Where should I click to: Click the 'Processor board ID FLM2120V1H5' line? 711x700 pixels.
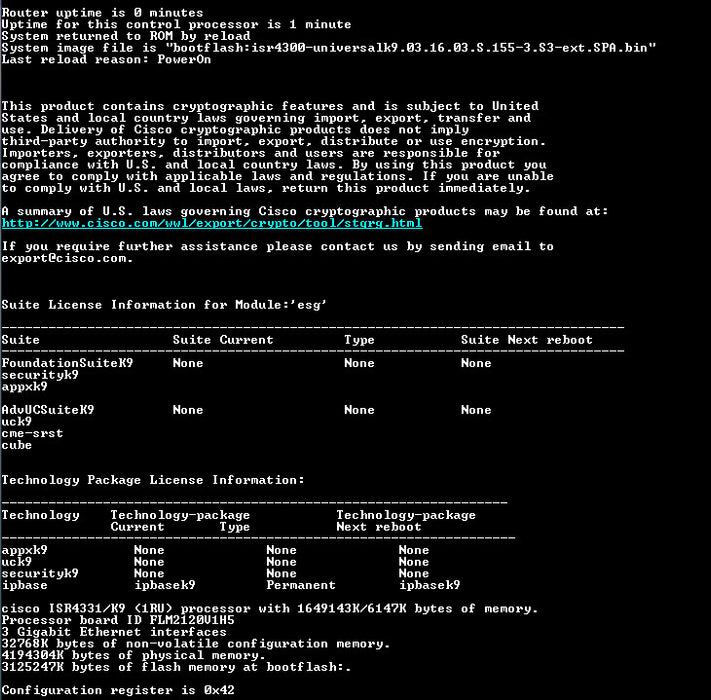point(118,620)
